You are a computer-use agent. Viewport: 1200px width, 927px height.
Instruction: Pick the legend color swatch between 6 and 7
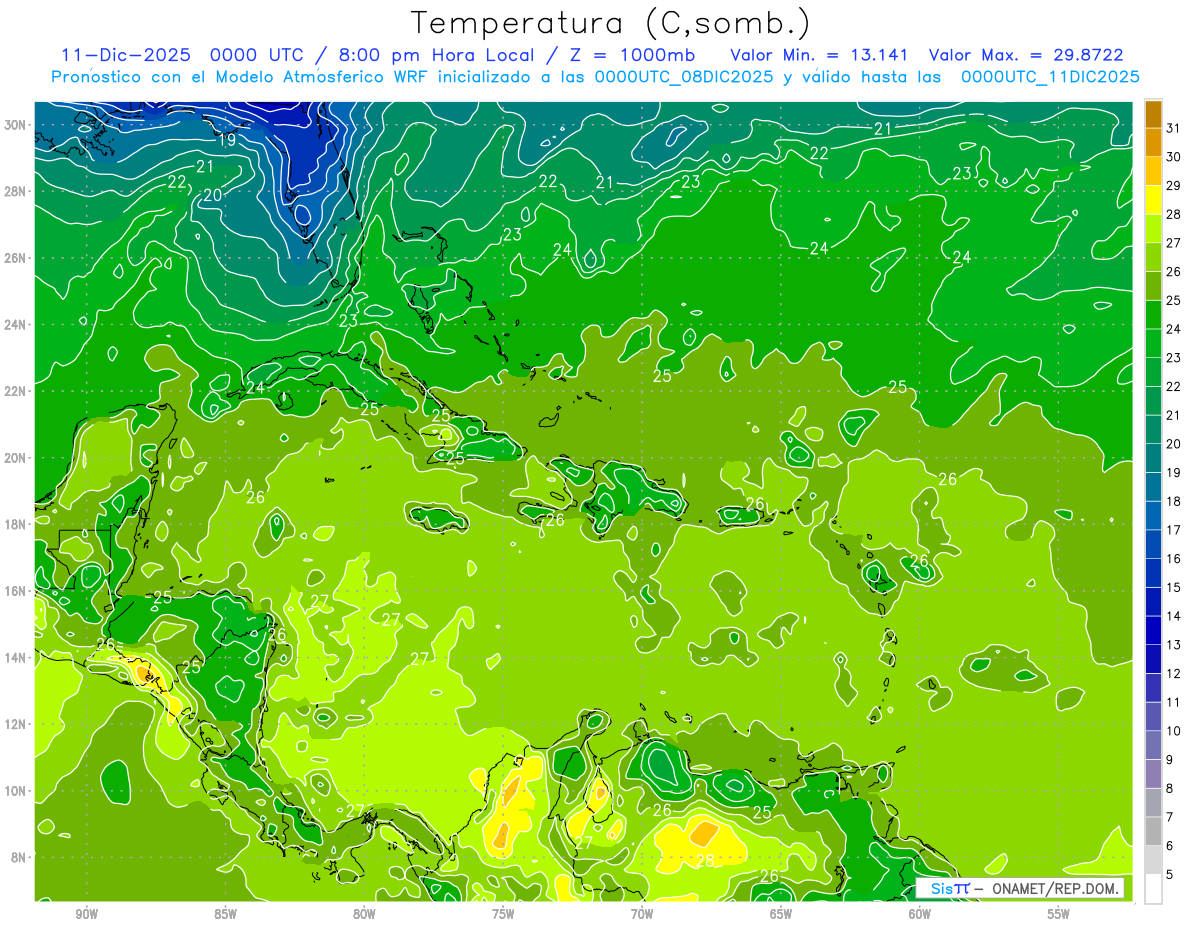(1154, 831)
